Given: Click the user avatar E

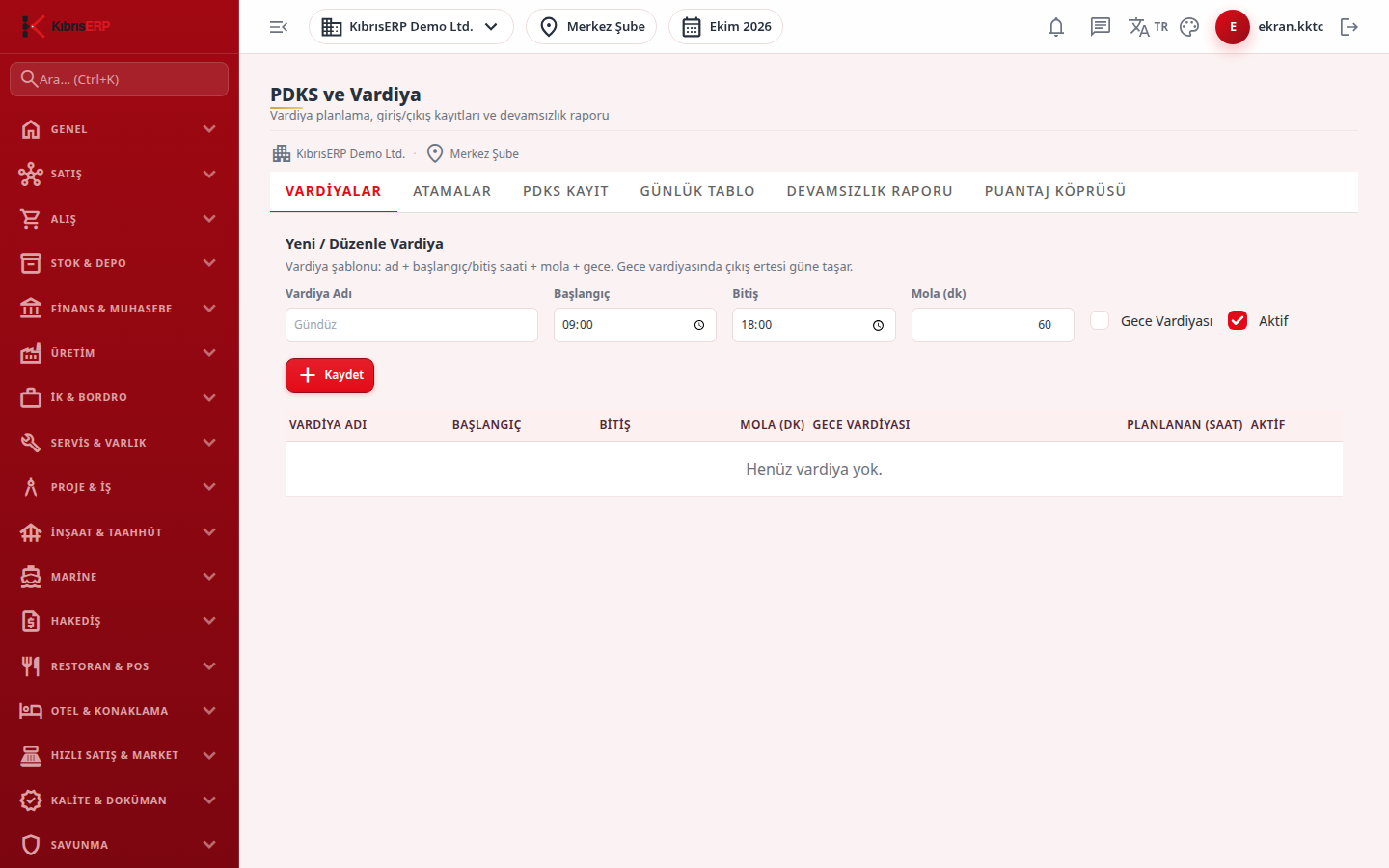Looking at the screenshot, I should (1233, 27).
